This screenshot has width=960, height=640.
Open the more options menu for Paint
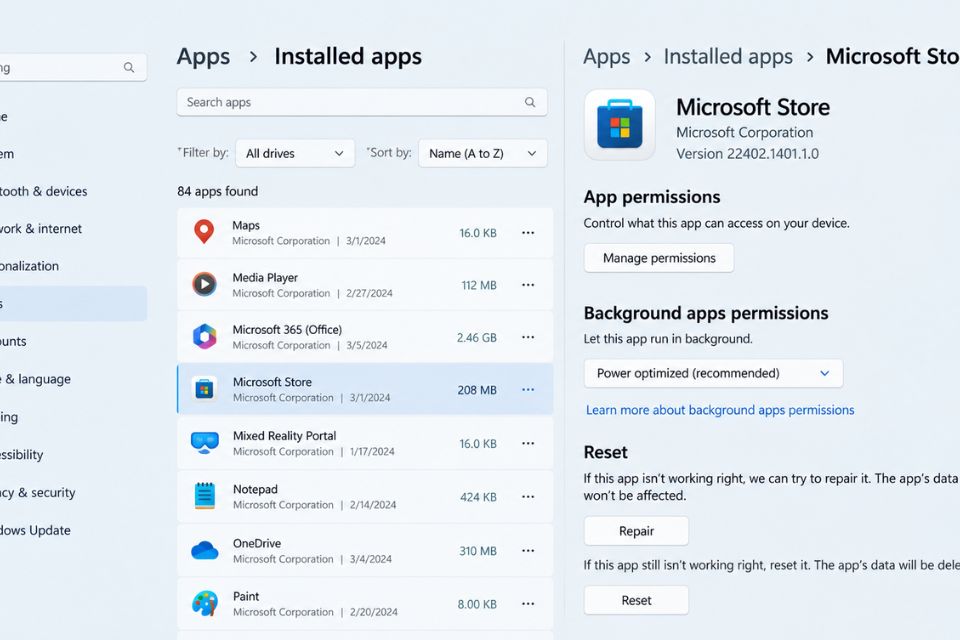528,604
